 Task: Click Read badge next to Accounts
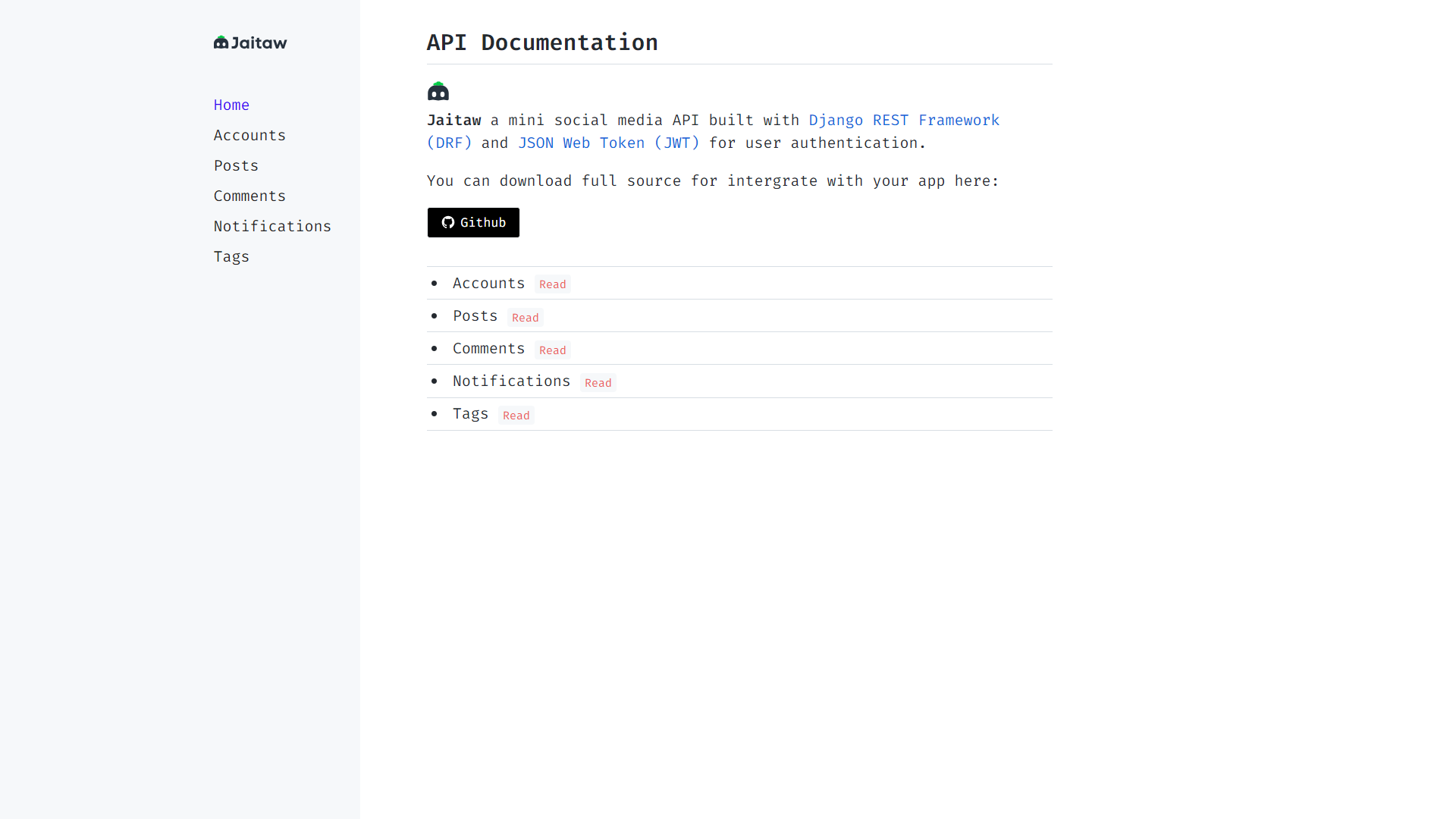point(552,284)
